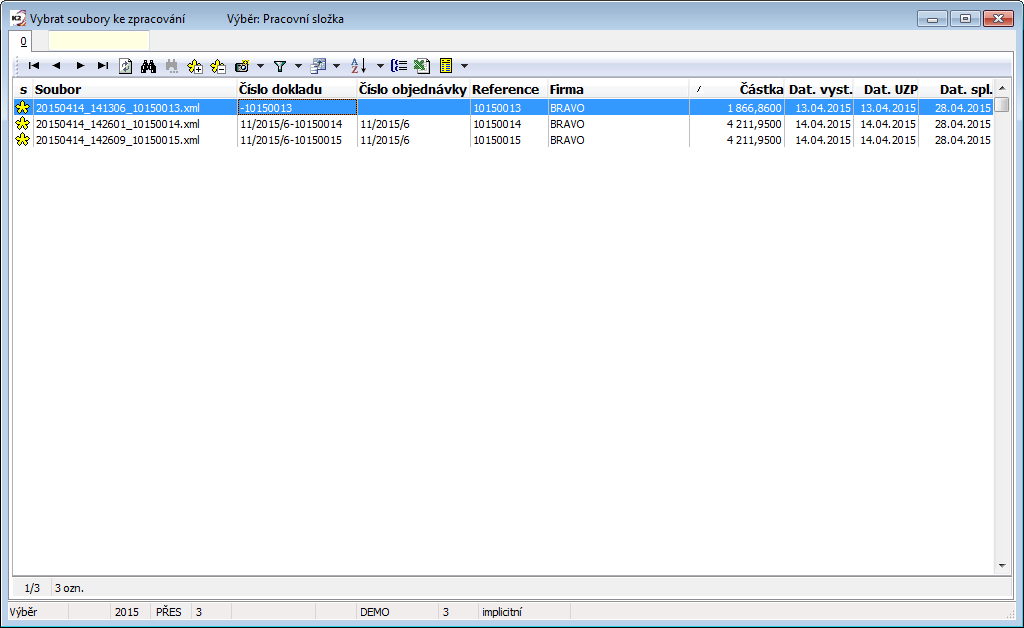Click DEMO in the status bar
Viewport: 1024px width, 628px height.
(375, 612)
